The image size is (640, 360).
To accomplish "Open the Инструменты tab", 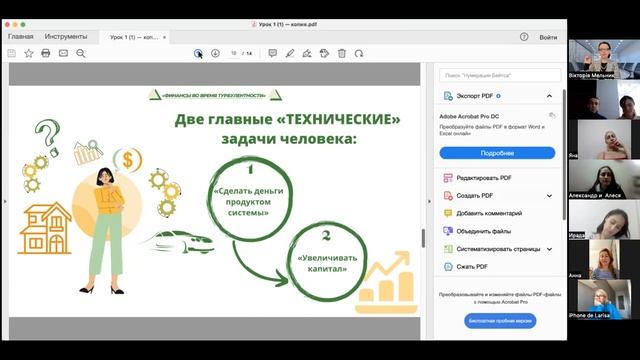I will [x=66, y=36].
